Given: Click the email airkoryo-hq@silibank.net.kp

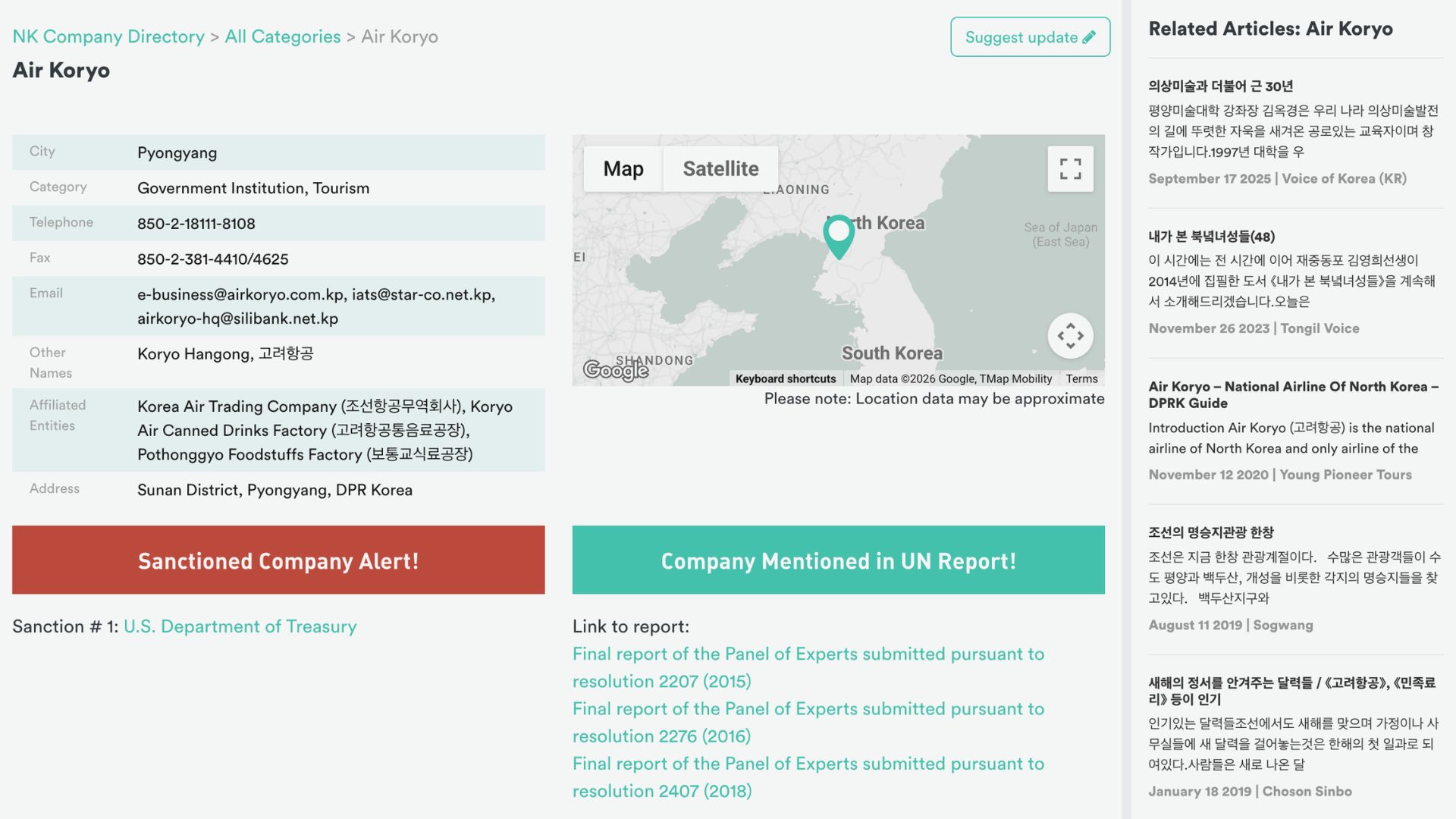Looking at the screenshot, I should pos(237,318).
